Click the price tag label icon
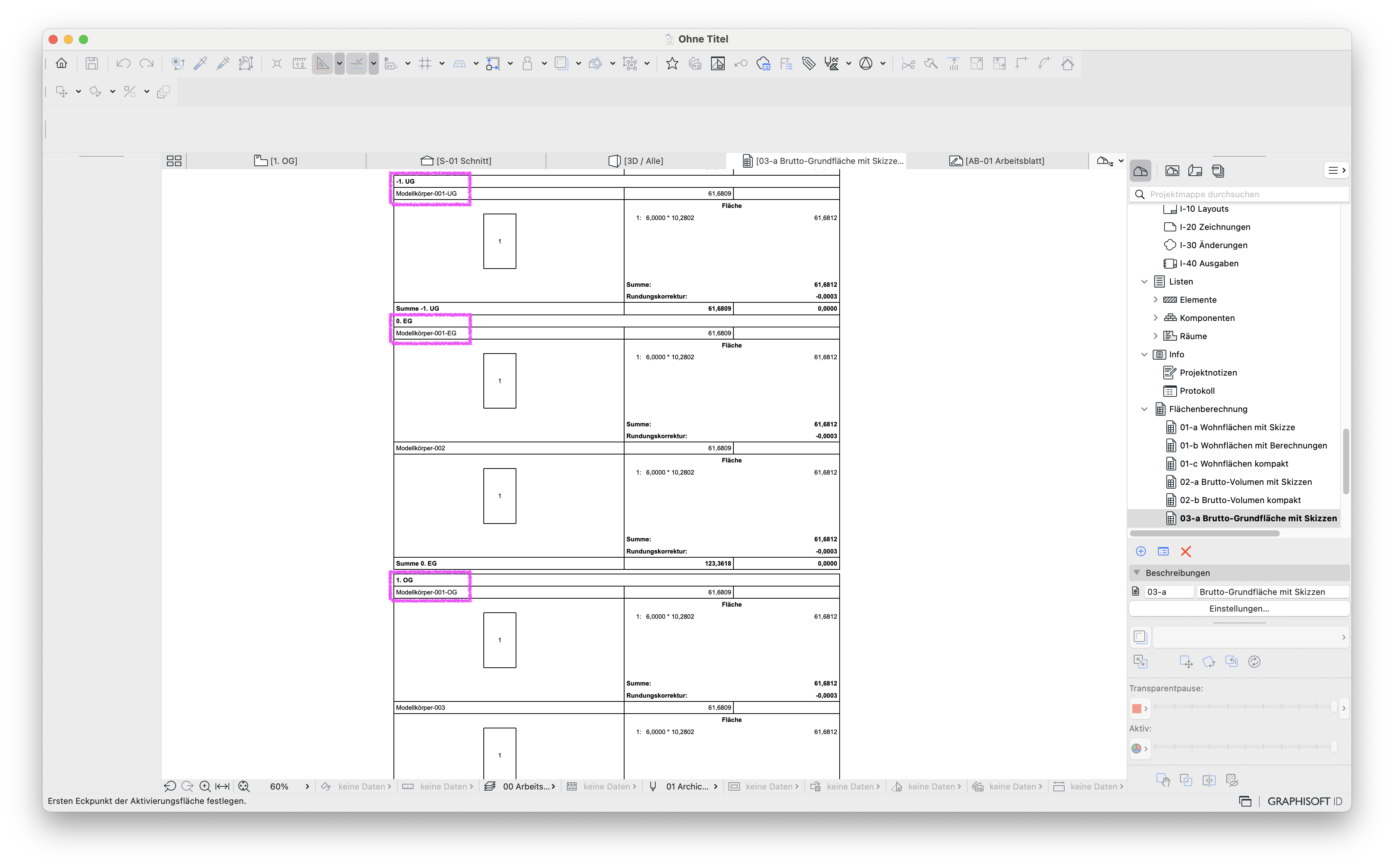Image resolution: width=1394 pixels, height=868 pixels. 809,63
